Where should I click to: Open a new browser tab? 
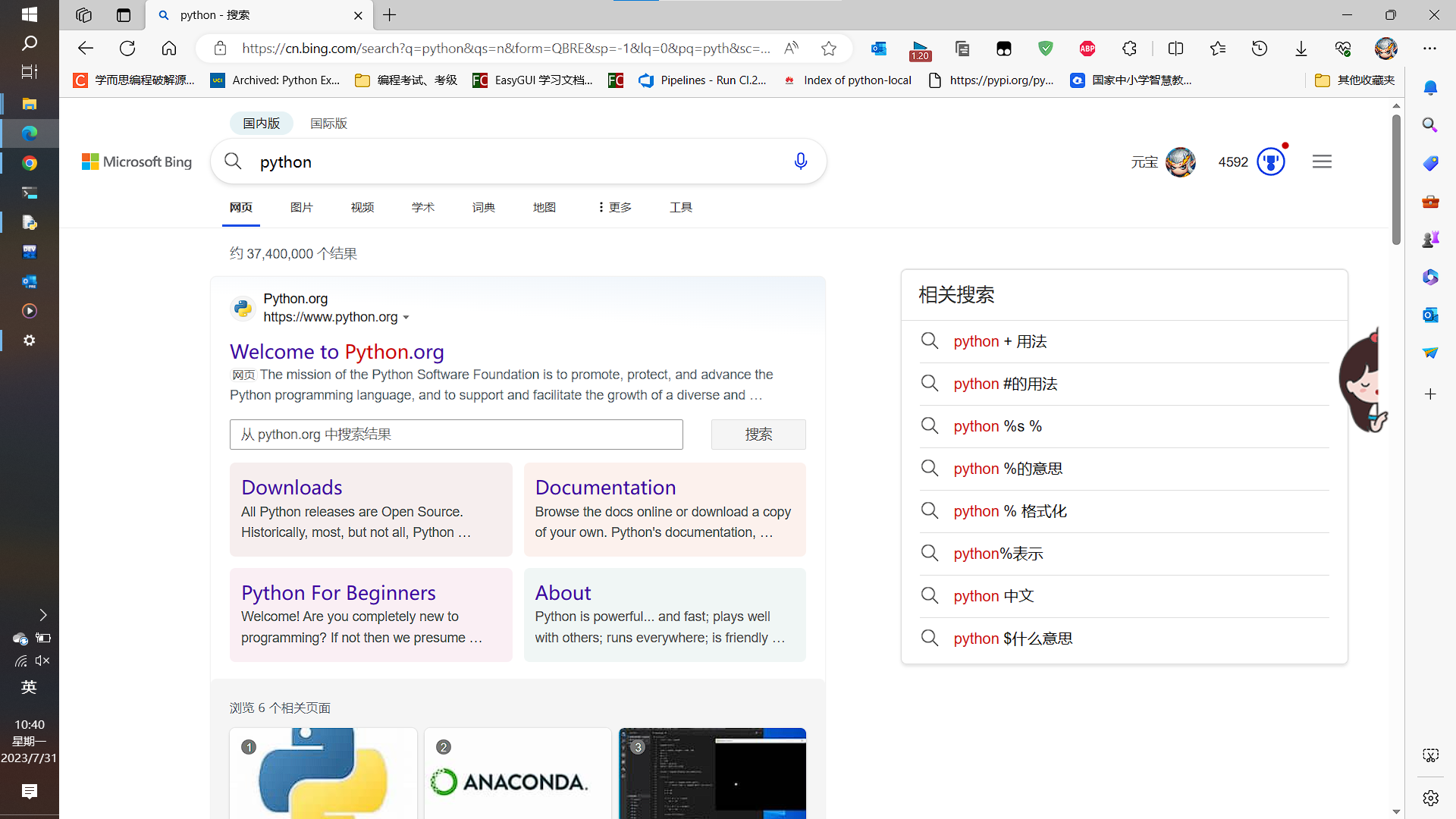390,15
